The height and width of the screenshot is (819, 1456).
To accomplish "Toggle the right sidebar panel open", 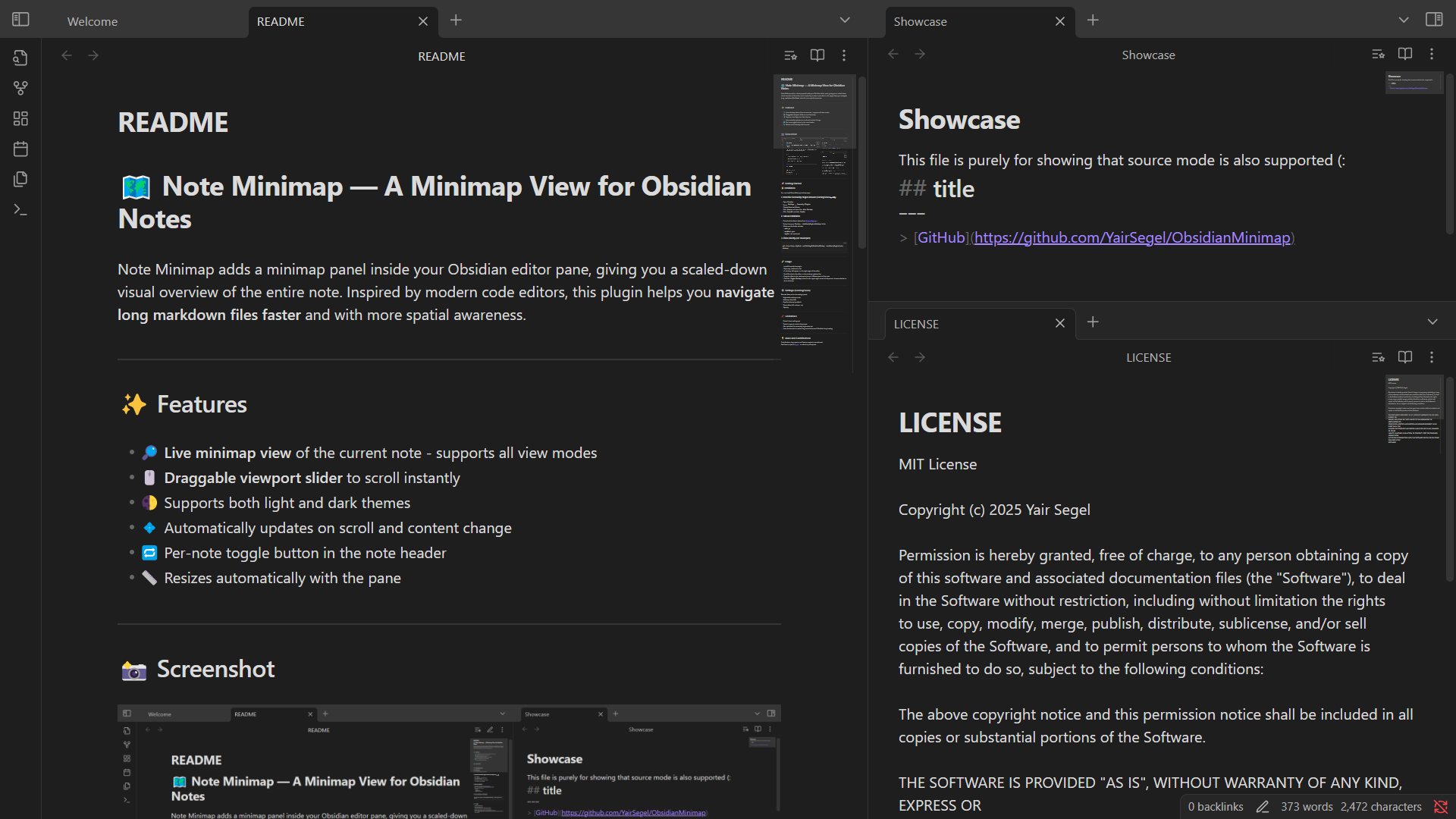I will [x=1436, y=19].
